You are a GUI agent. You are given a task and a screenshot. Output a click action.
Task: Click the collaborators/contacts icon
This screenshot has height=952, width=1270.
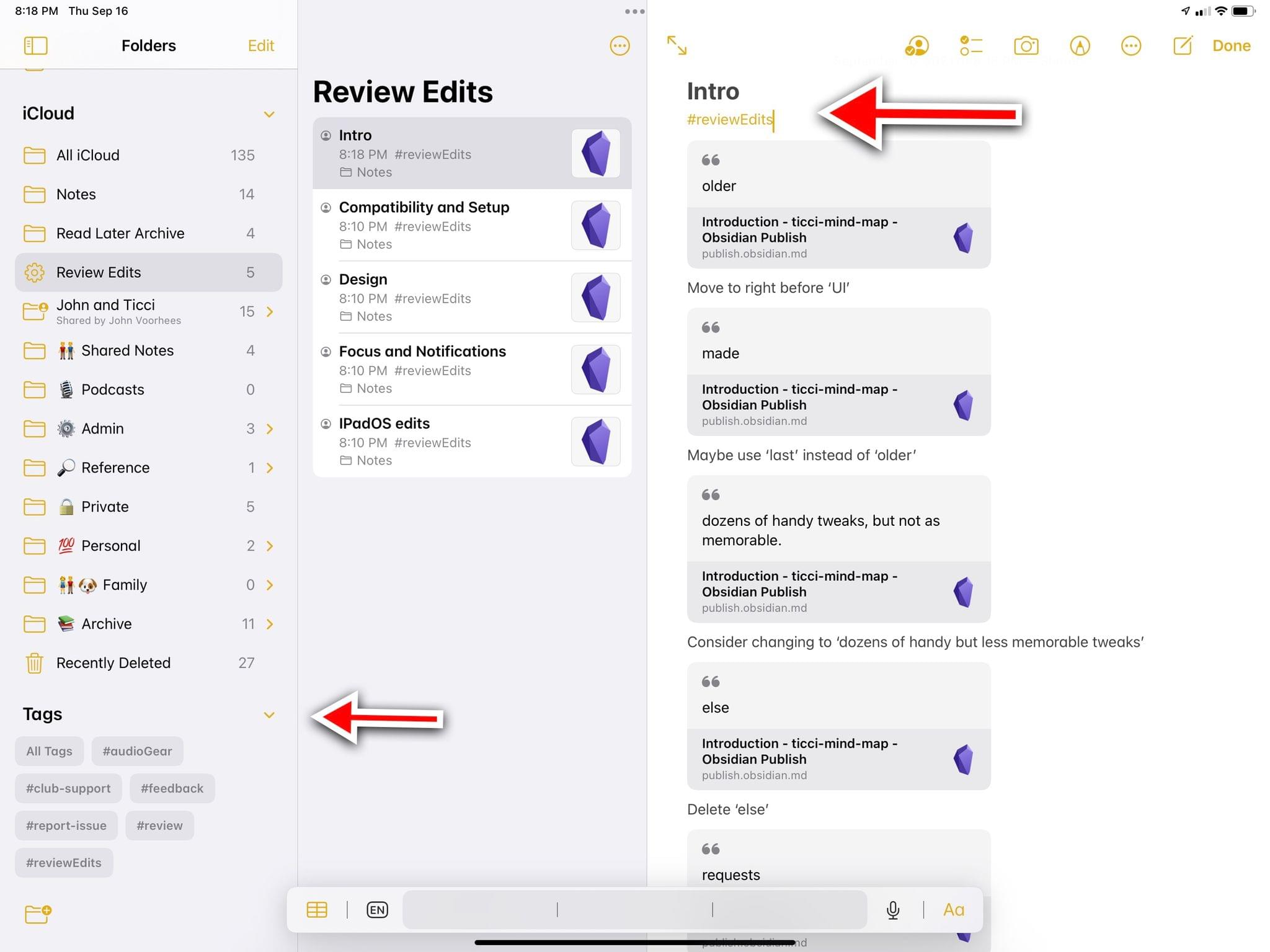(x=915, y=45)
